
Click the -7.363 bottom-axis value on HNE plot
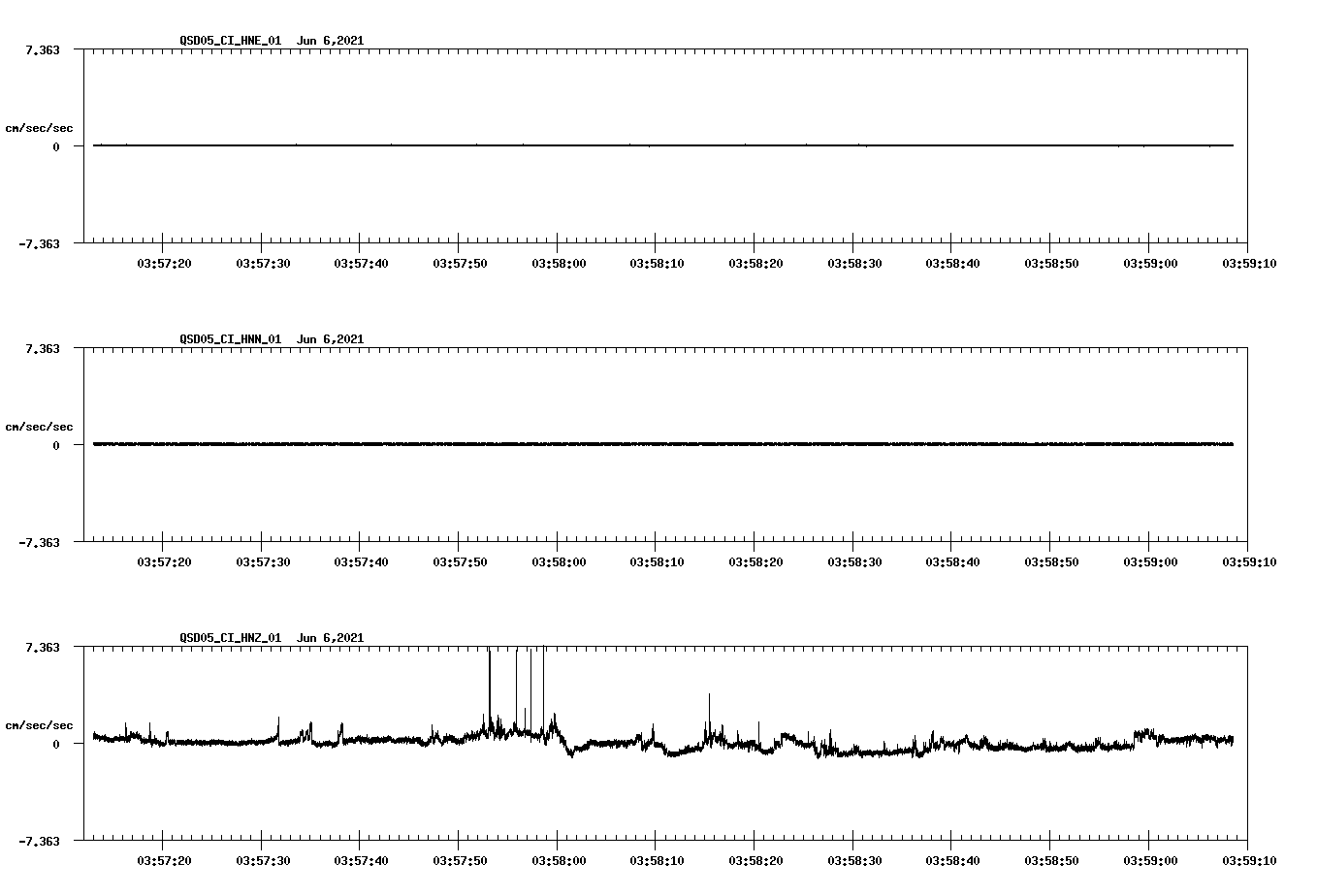tap(39, 244)
